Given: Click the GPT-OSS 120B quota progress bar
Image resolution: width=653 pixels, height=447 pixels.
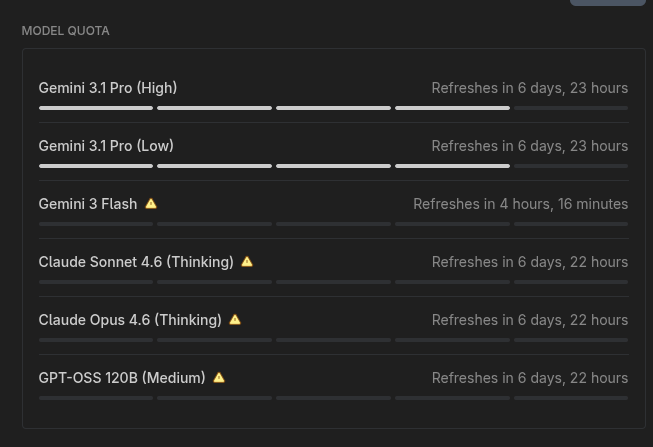Looking at the screenshot, I should point(333,398).
